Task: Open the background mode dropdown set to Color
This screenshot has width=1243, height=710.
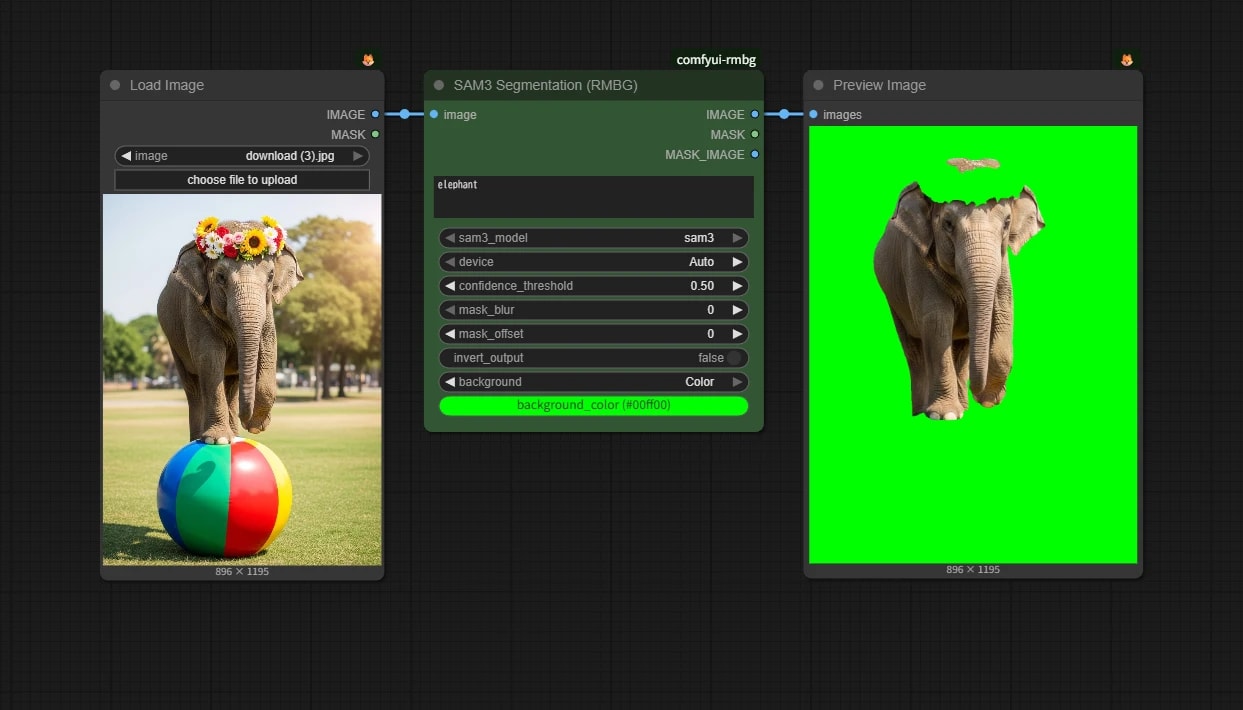Action: click(594, 382)
